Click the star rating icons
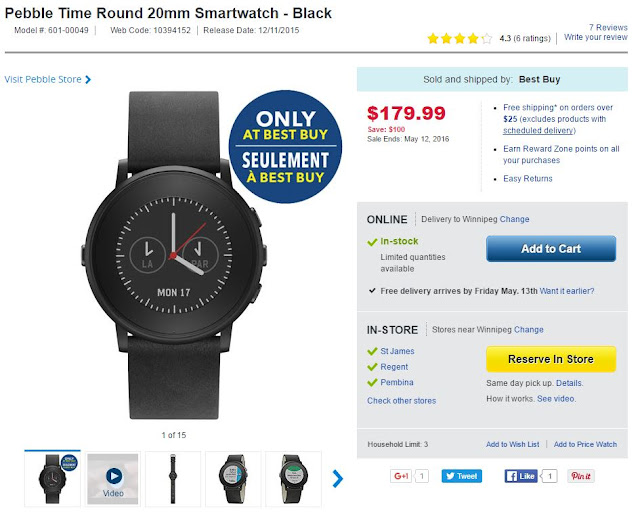The height and width of the screenshot is (516, 640). point(459,38)
